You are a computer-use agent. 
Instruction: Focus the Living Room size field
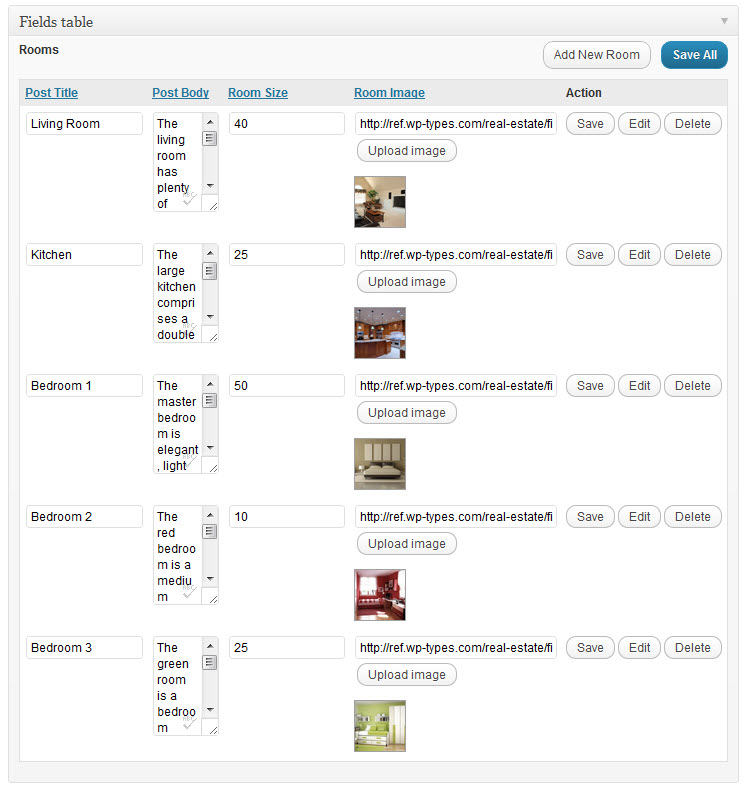coord(287,123)
